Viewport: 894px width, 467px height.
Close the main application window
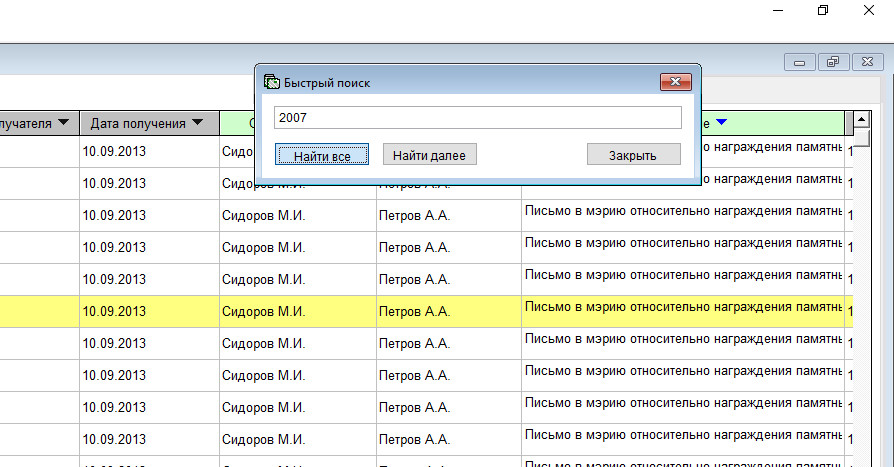click(868, 10)
